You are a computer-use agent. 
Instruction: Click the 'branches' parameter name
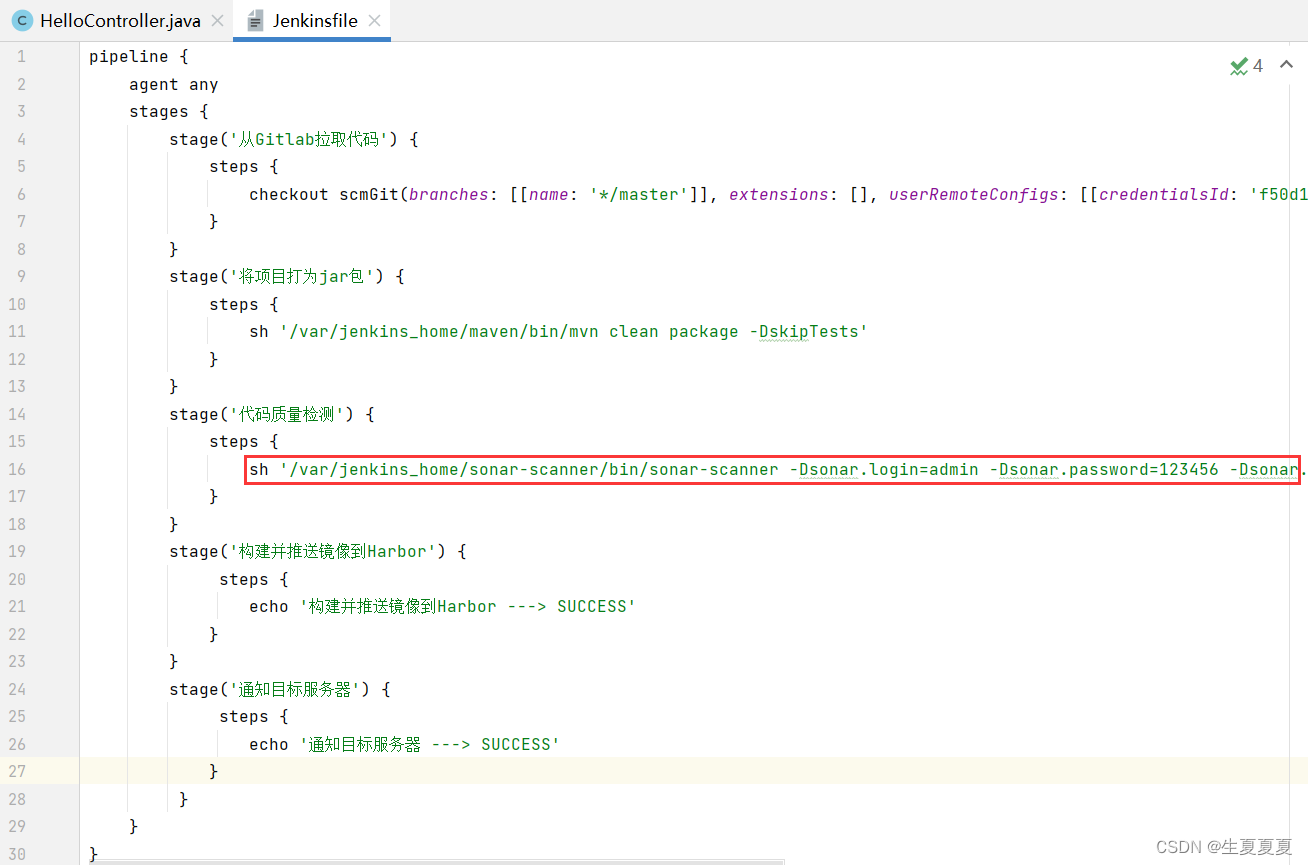pyautogui.click(x=448, y=195)
